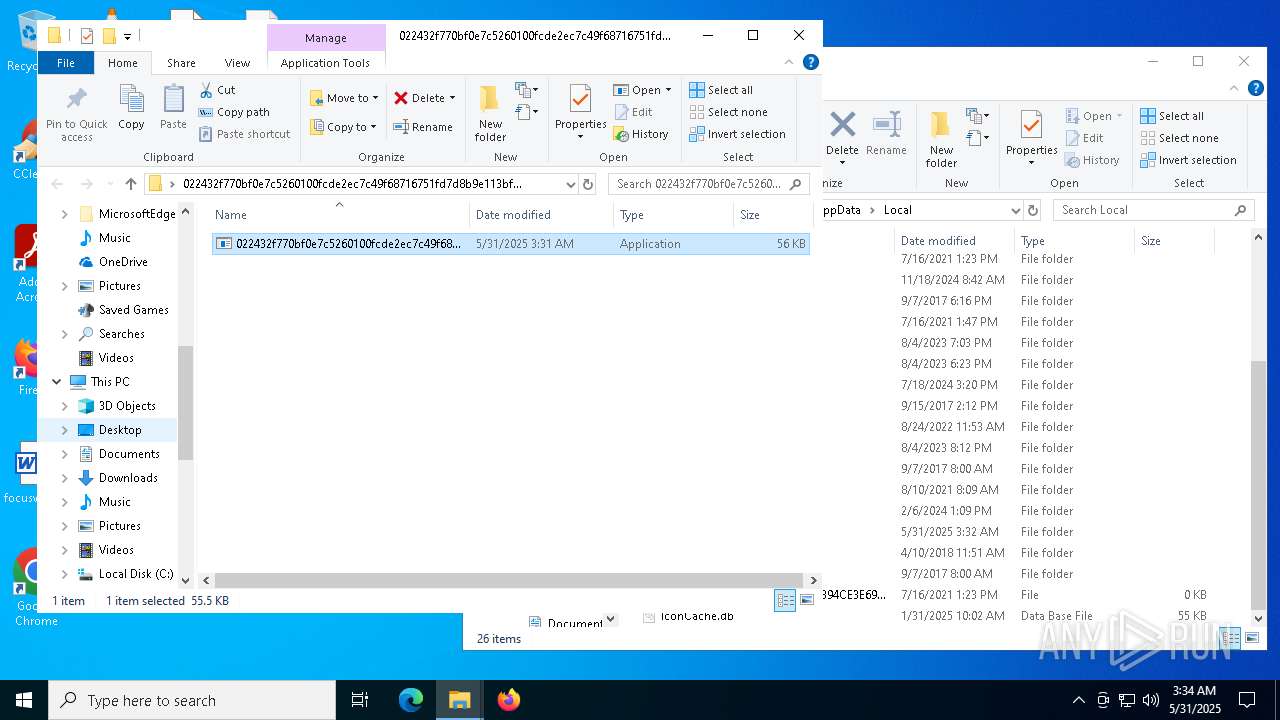Click the front window search box
The image size is (1280, 720).
click(x=708, y=184)
